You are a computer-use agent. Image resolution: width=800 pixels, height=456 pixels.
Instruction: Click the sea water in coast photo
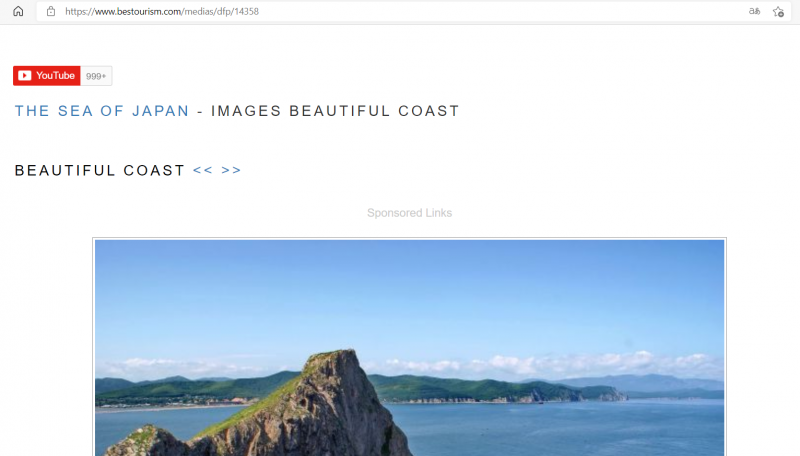point(560,425)
